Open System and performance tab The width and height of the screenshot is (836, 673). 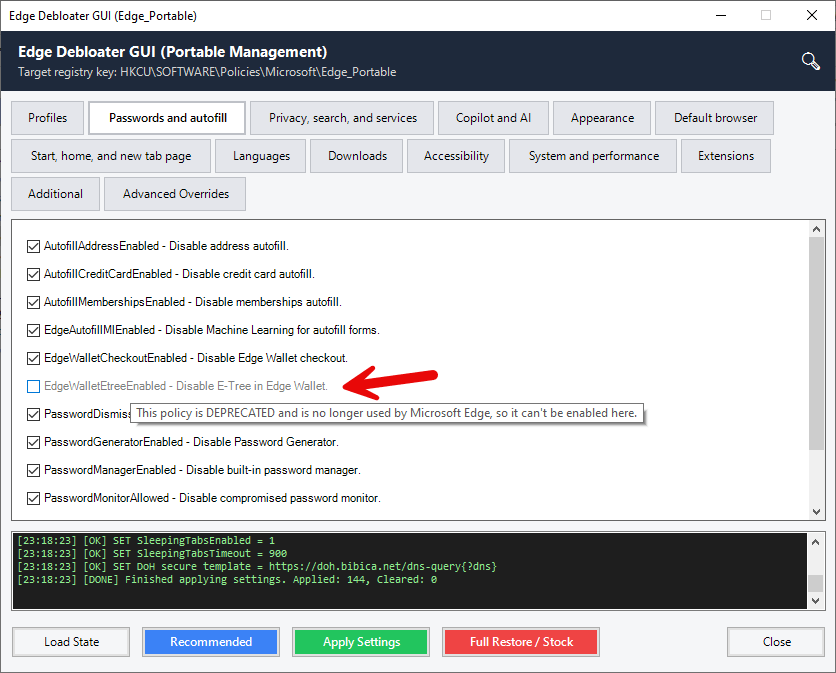593,156
